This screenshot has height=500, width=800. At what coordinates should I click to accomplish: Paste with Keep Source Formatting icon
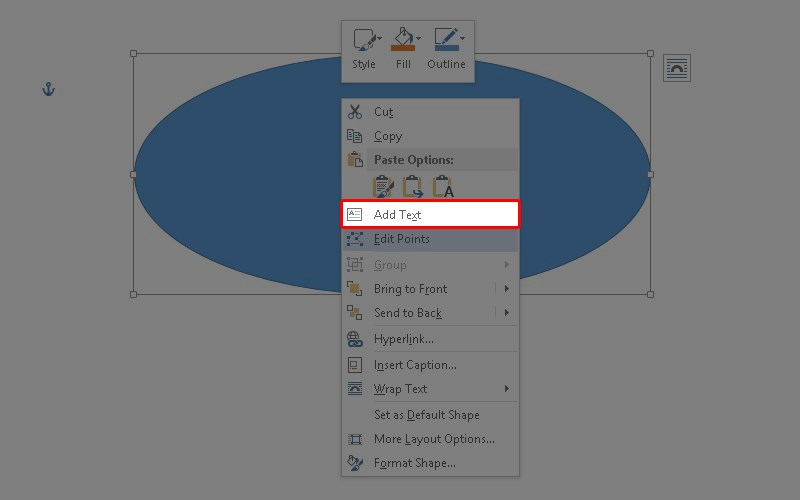(x=383, y=187)
